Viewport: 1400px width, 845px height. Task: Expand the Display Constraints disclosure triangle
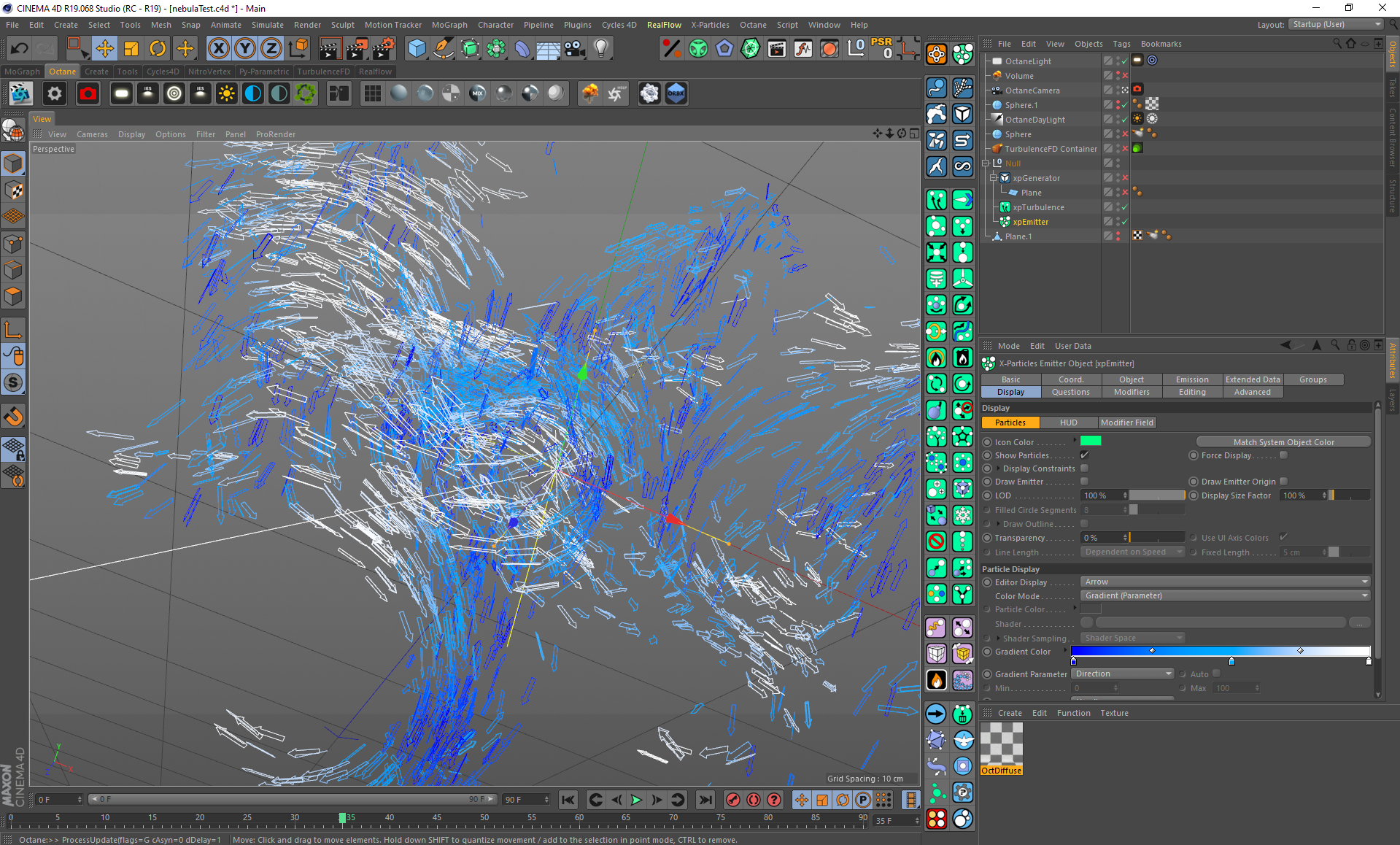click(997, 468)
